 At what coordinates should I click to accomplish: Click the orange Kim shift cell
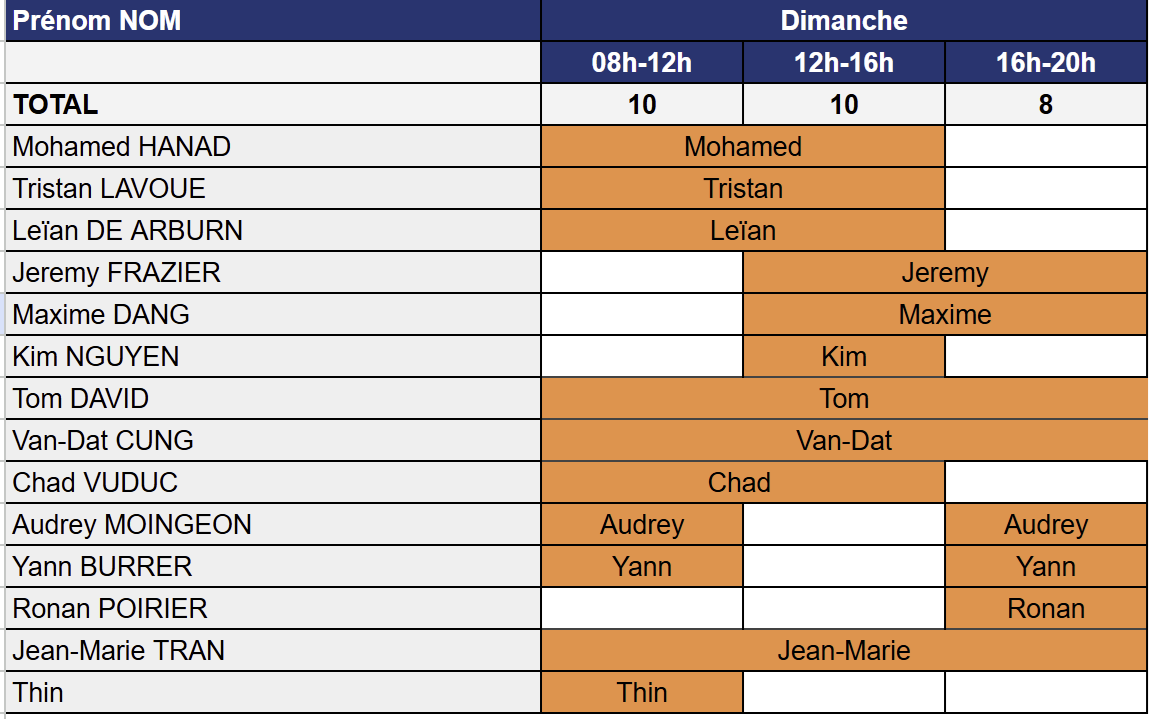844,357
